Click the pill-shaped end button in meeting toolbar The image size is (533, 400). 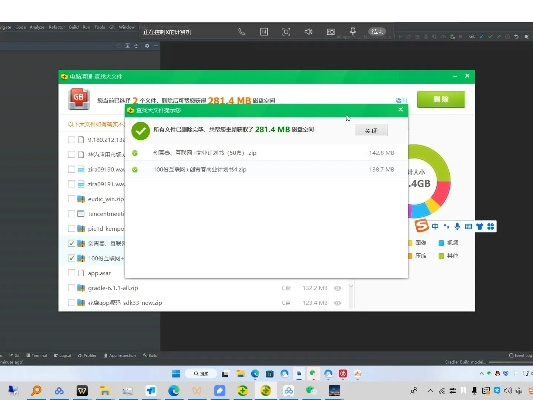coord(377,32)
